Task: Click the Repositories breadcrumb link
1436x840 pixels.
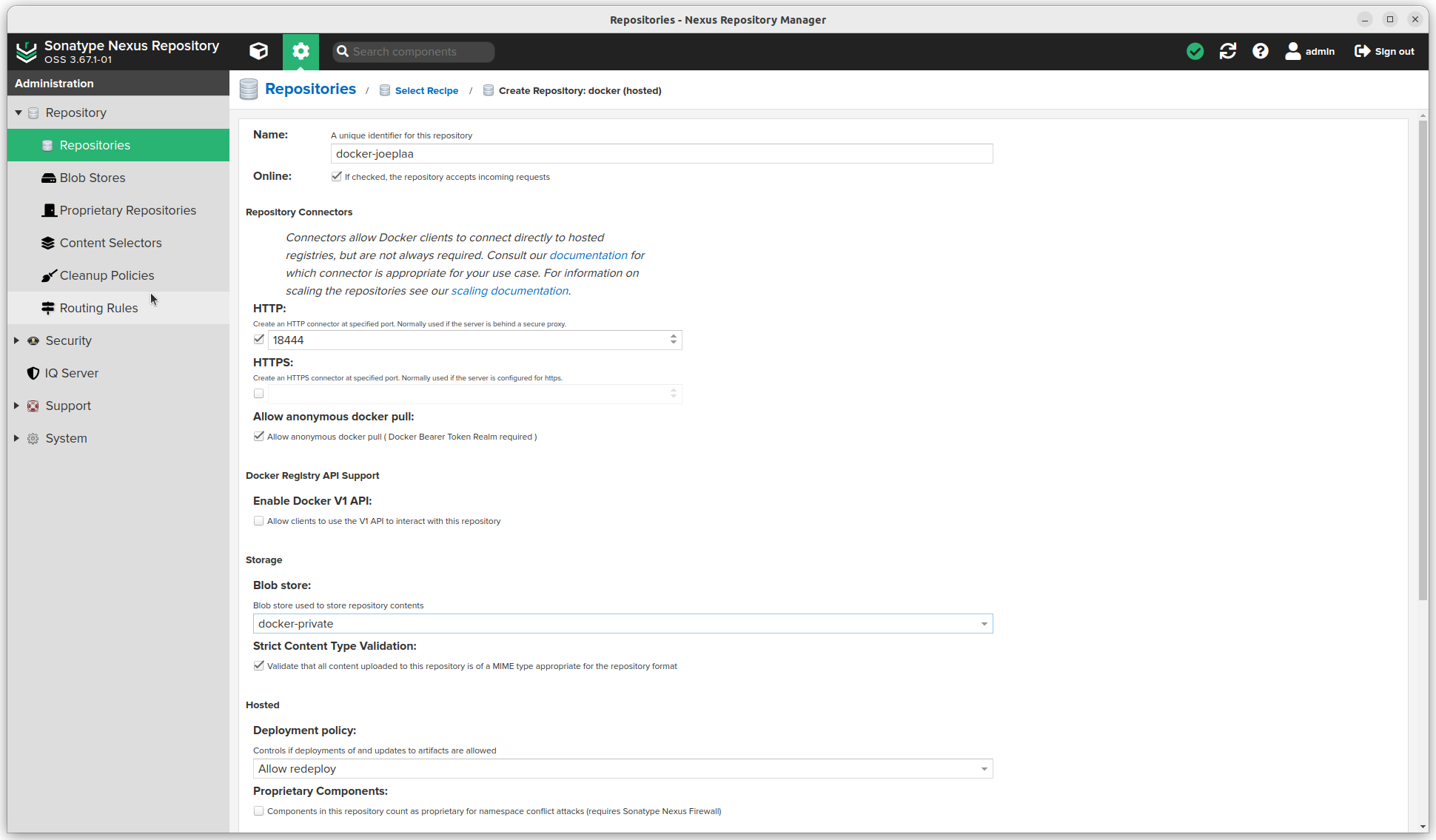Action: click(x=310, y=89)
